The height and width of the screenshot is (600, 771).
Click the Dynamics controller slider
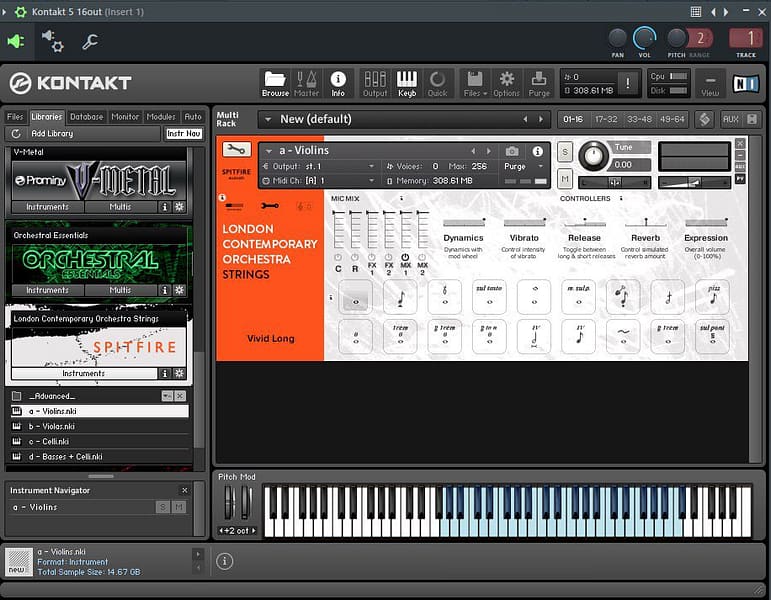[463, 222]
